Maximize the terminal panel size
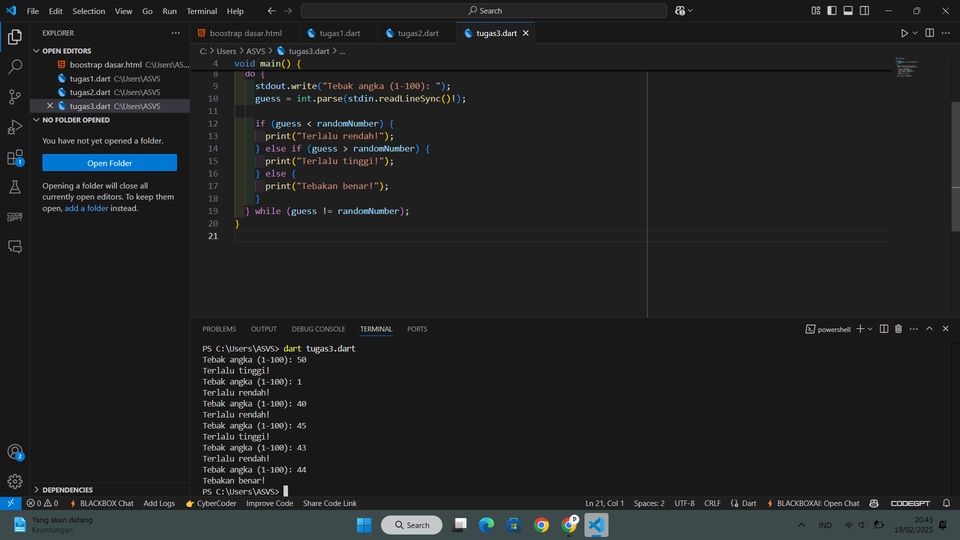Viewport: 960px width, 540px height. pyautogui.click(x=929, y=329)
